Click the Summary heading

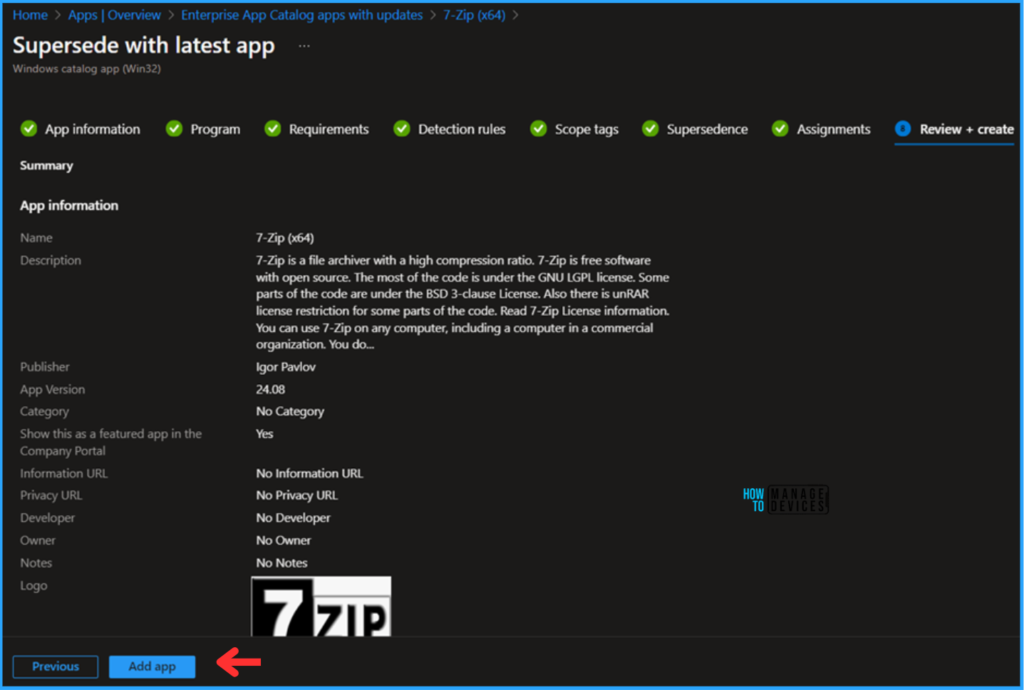[46, 166]
